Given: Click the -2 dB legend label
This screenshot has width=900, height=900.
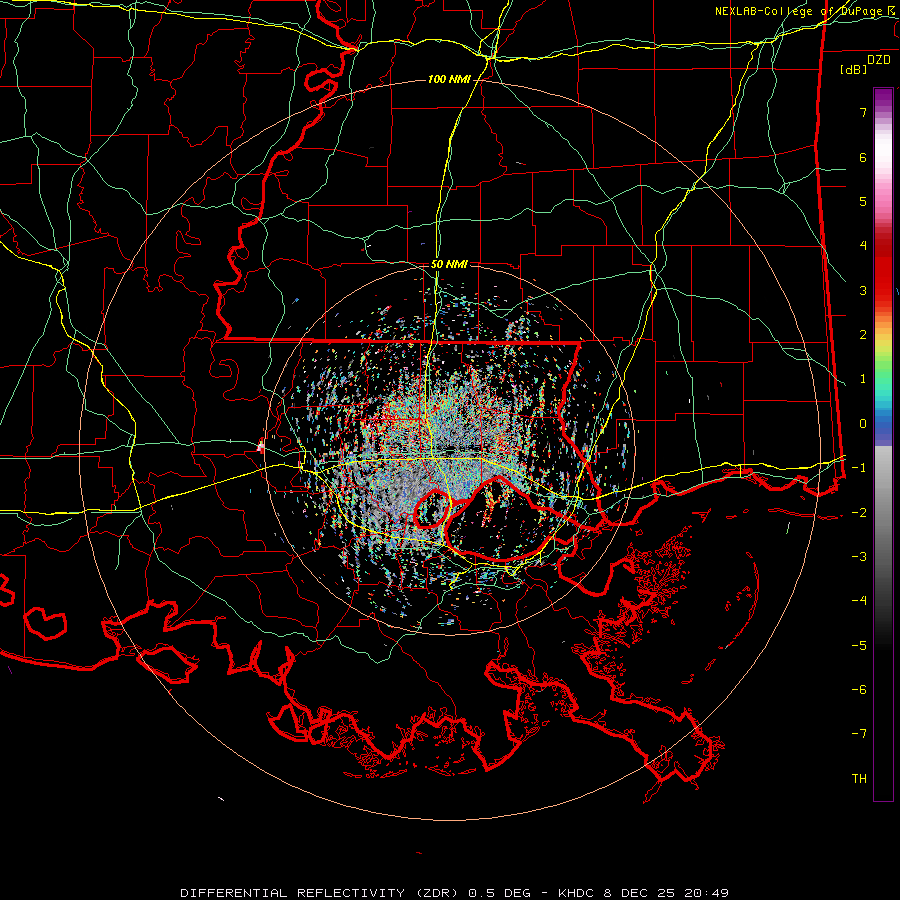Looking at the screenshot, I should tap(859, 512).
